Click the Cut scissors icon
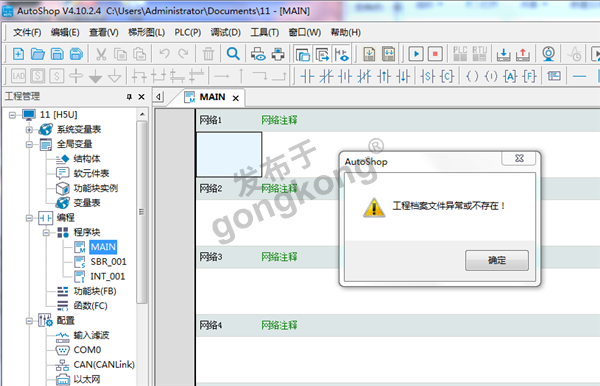The image size is (600, 386). (101, 54)
